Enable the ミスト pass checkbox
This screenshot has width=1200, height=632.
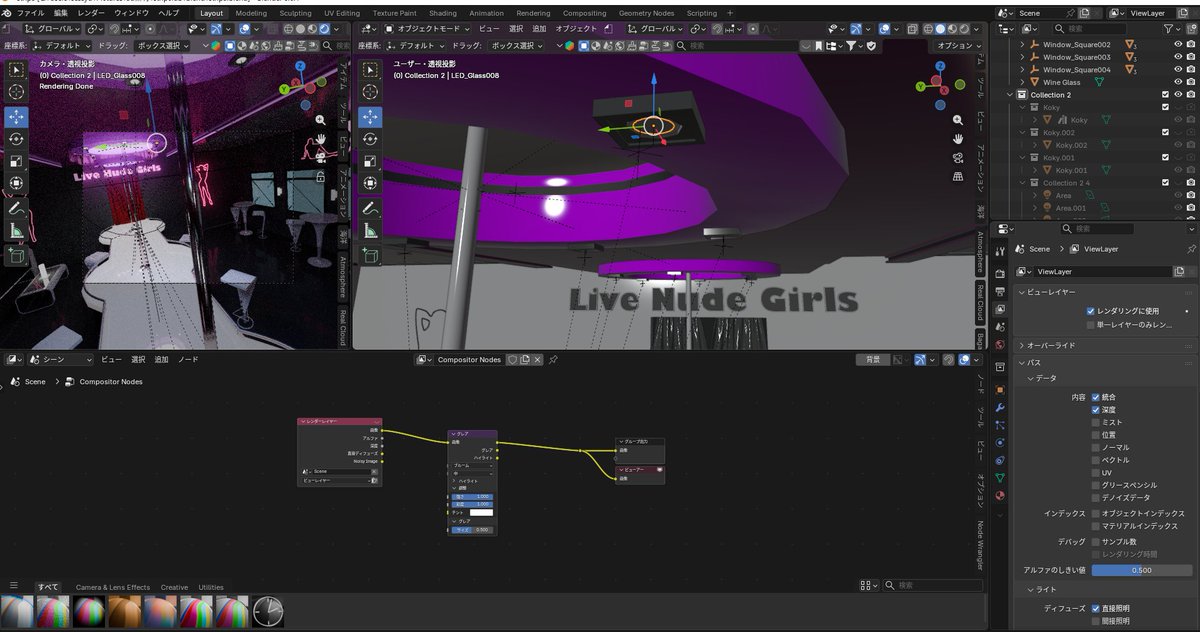point(1096,422)
